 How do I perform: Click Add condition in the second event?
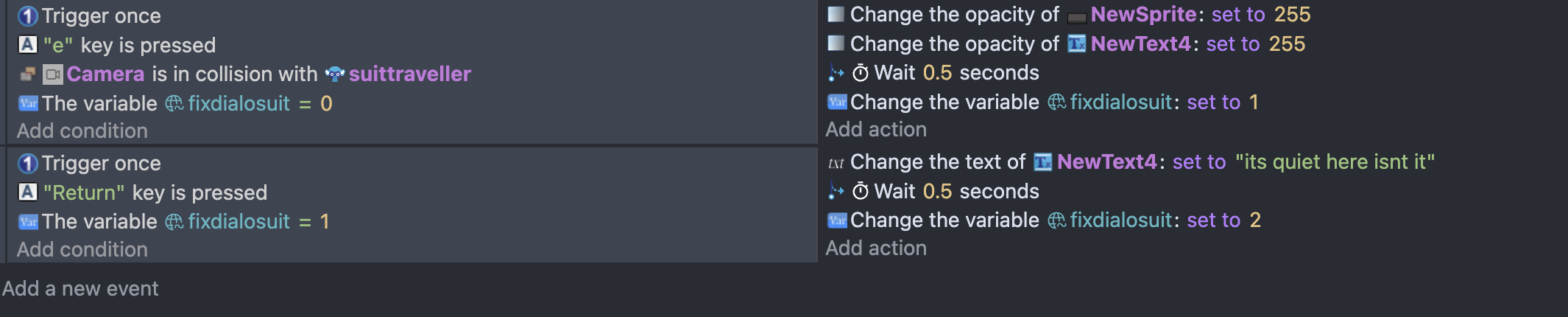pyautogui.click(x=82, y=249)
